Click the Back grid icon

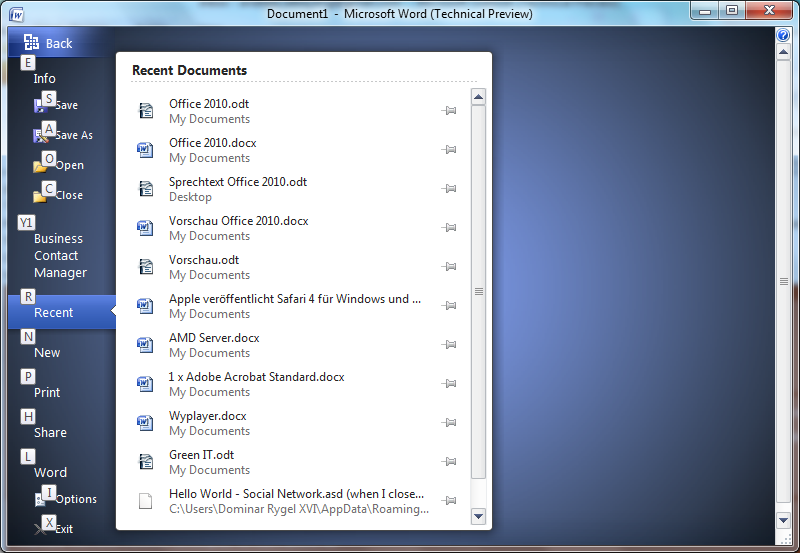[x=31, y=42]
